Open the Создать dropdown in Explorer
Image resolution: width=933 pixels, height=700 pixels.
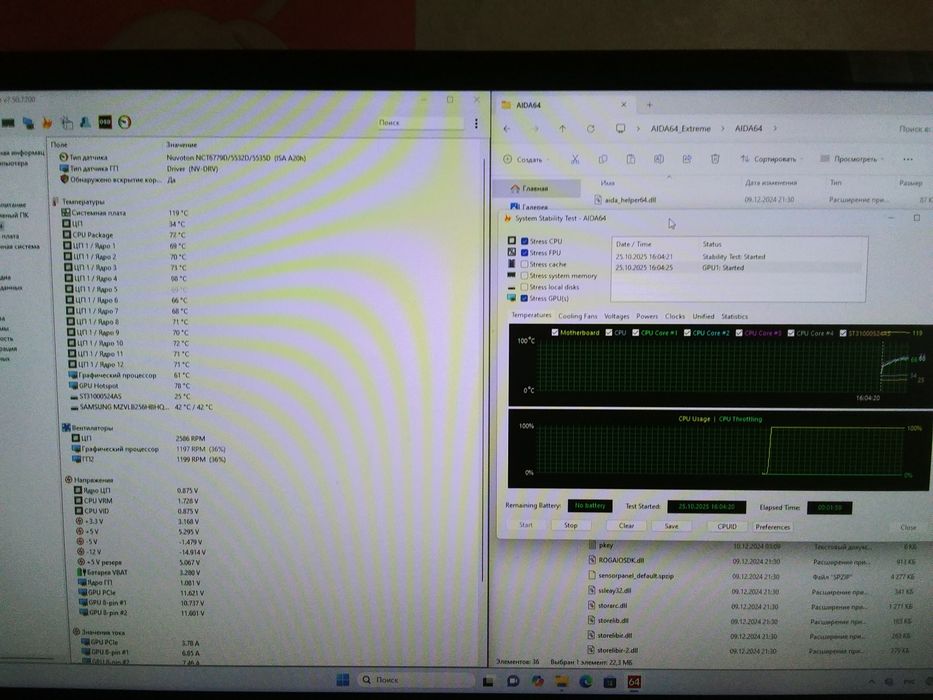pos(525,159)
